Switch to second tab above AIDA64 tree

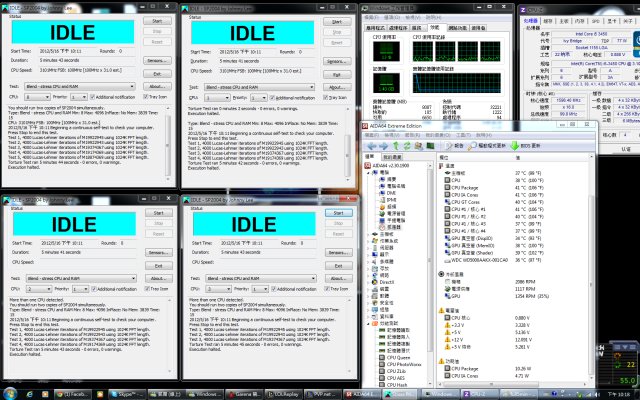coord(392,157)
